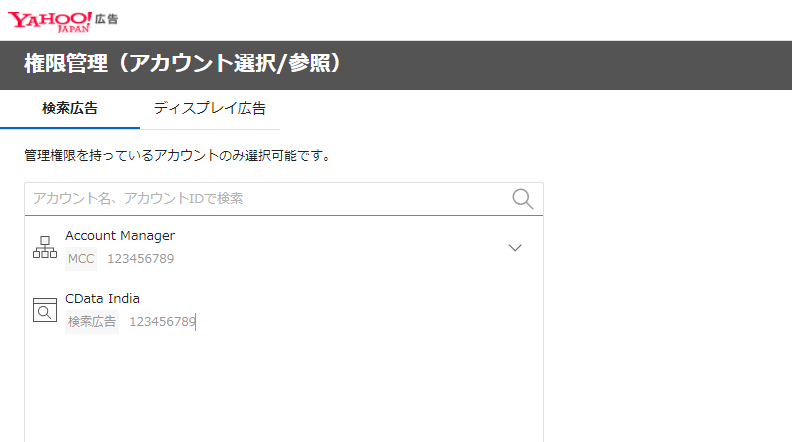The height and width of the screenshot is (442, 792).
Task: Select the 検索広告 tab
Action: tap(70, 108)
